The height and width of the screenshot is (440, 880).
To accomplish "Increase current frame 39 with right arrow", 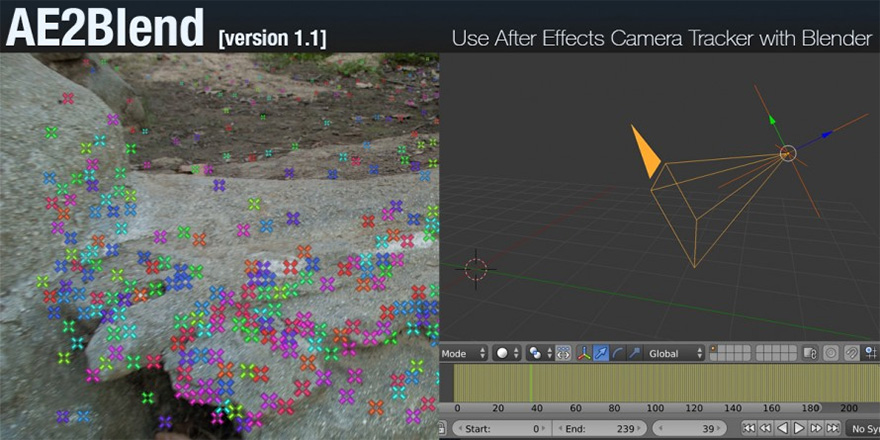I will point(719,429).
